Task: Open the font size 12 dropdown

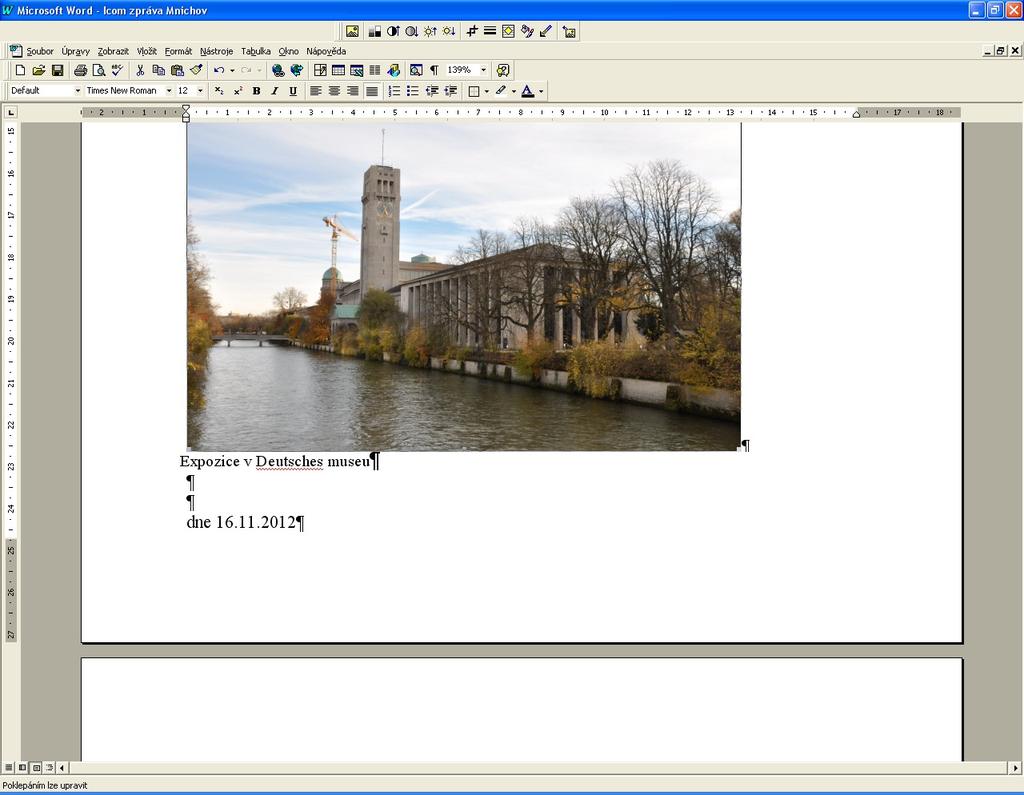Action: point(200,91)
